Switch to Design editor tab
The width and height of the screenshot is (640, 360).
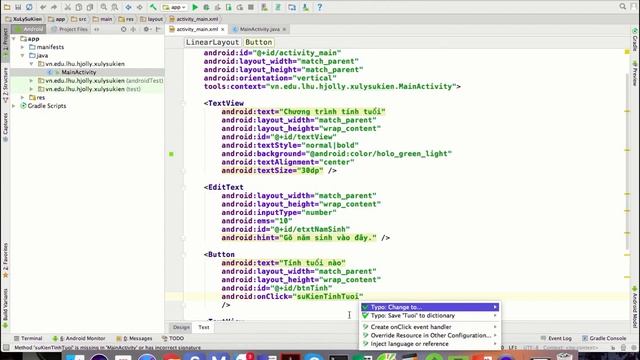tap(181, 327)
